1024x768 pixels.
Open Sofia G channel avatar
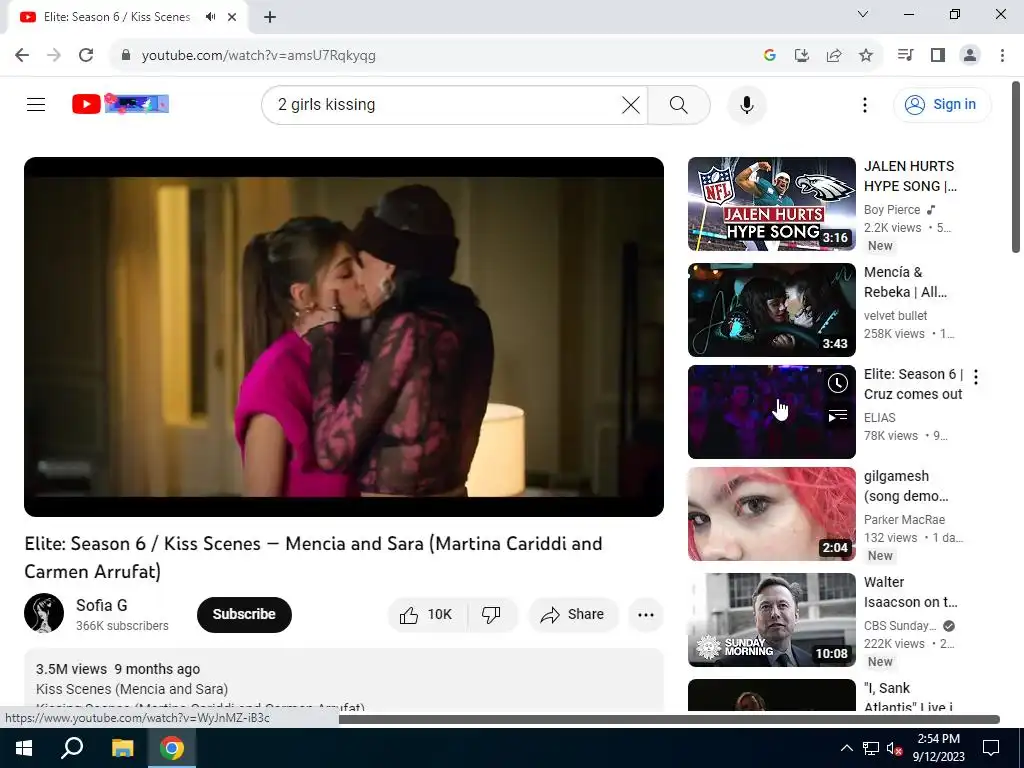[44, 613]
